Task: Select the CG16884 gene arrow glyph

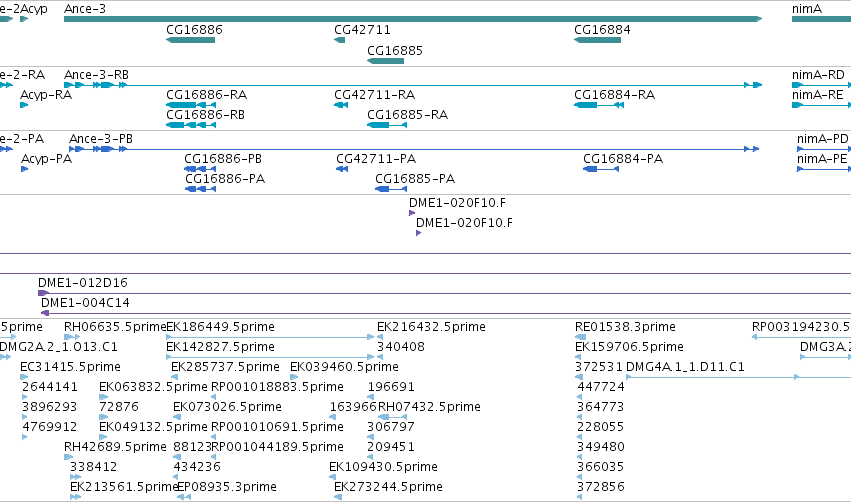Action: (x=598, y=40)
